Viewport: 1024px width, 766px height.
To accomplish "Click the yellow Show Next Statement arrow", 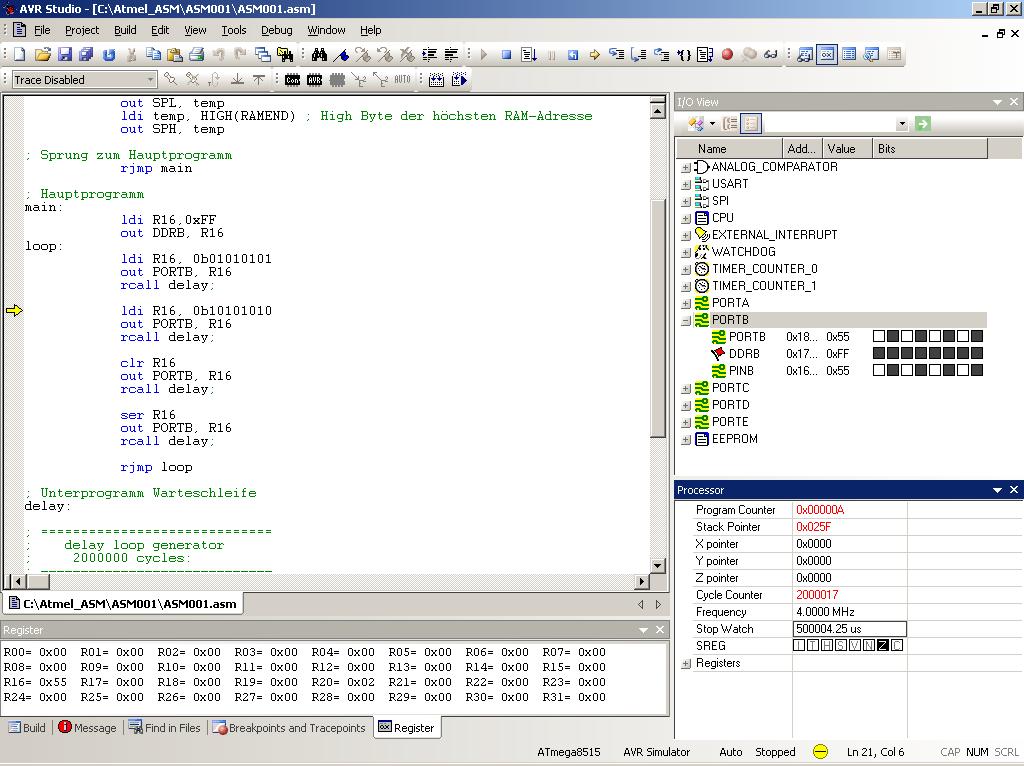I will click(594, 55).
